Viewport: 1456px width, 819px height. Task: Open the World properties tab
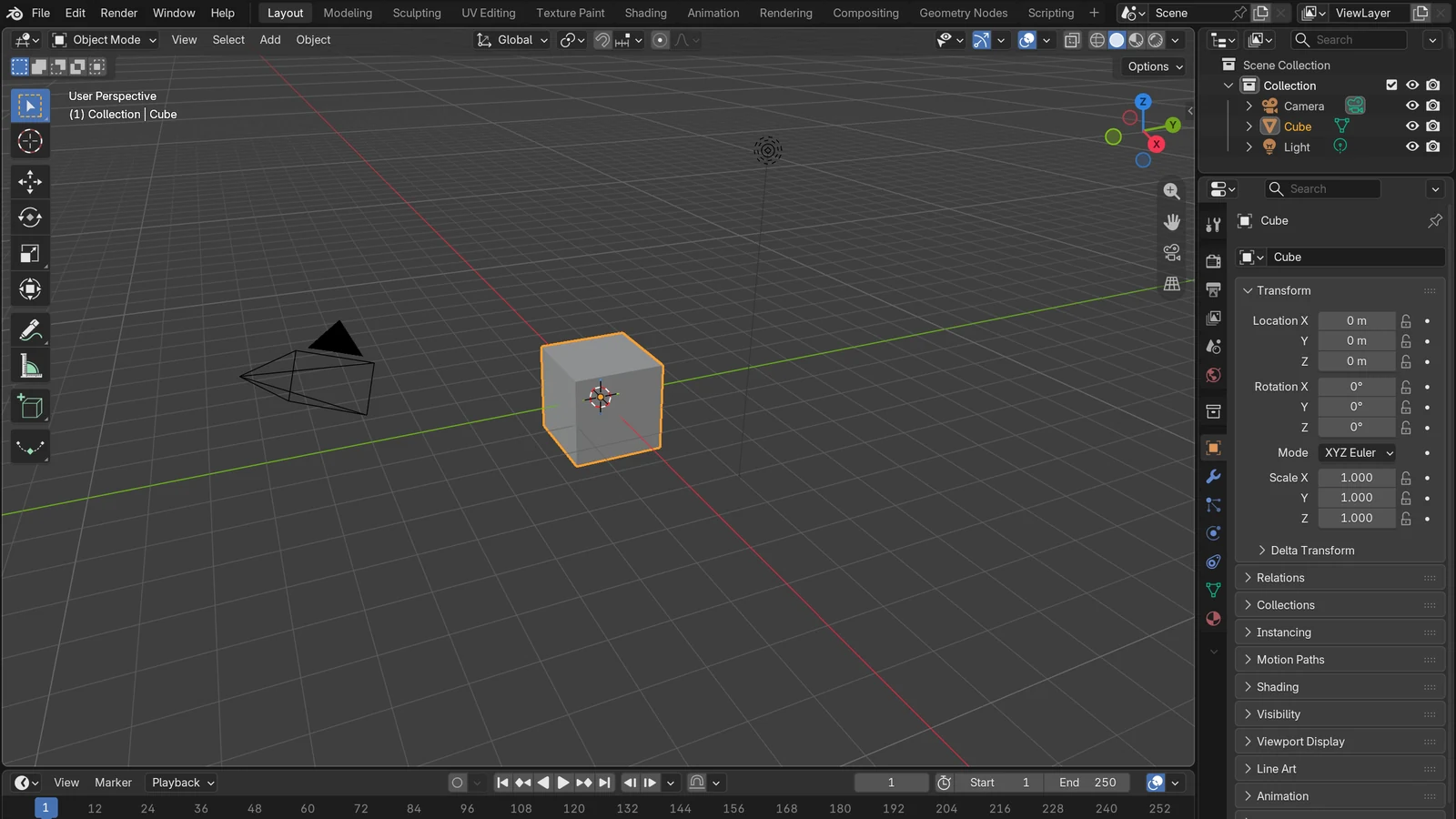[x=1213, y=376]
